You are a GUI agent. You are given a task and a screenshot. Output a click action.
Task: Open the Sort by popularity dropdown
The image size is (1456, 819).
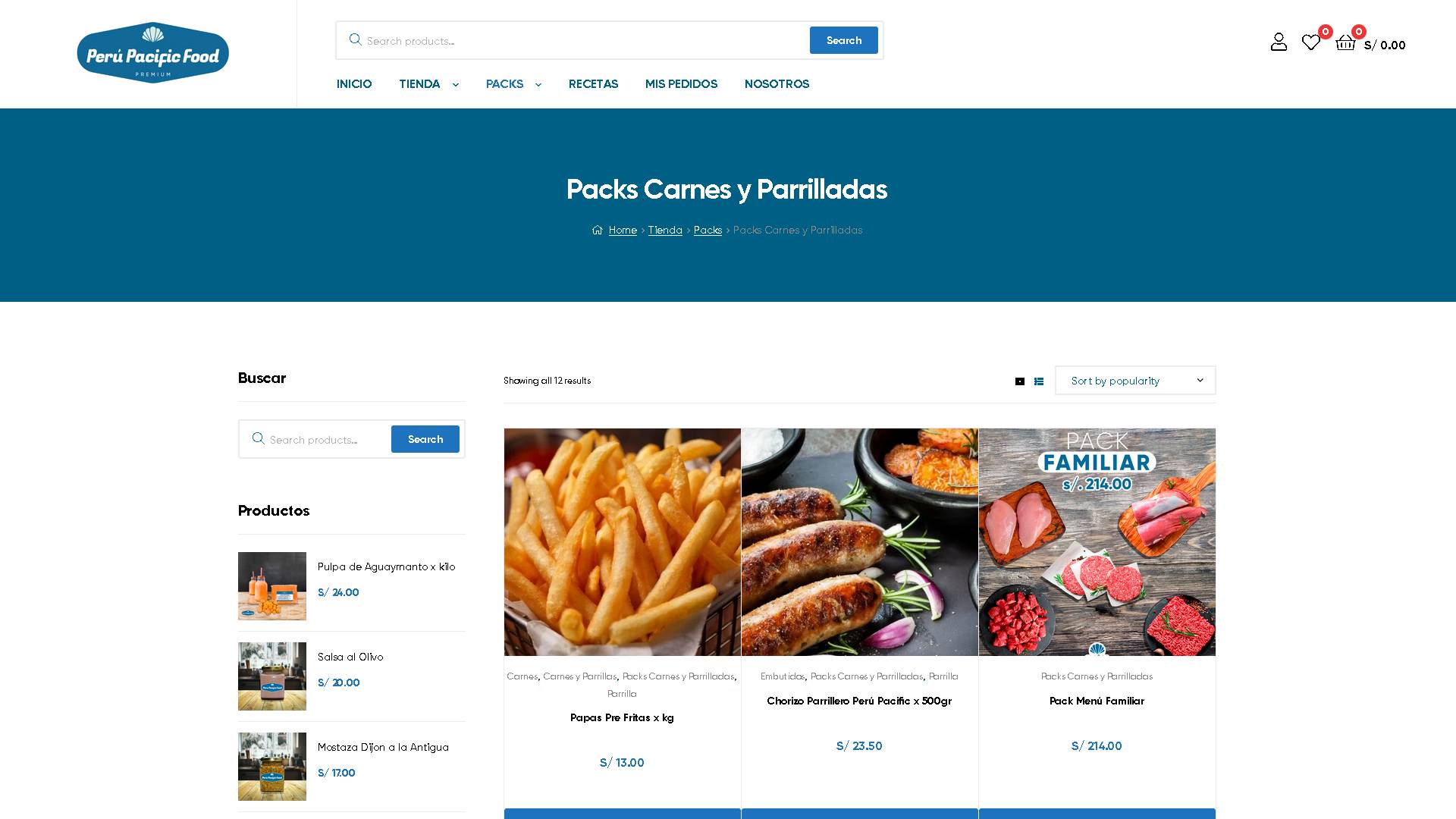(1135, 381)
